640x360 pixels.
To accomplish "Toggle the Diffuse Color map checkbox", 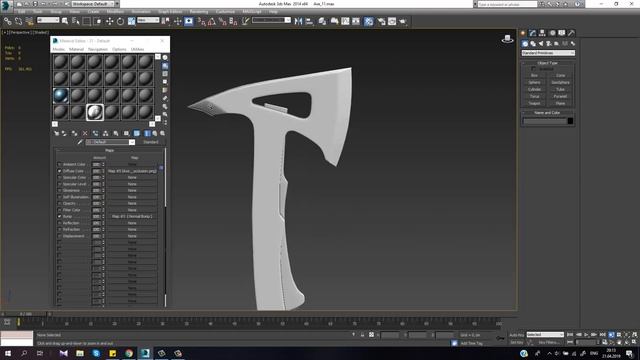I will click(60, 171).
